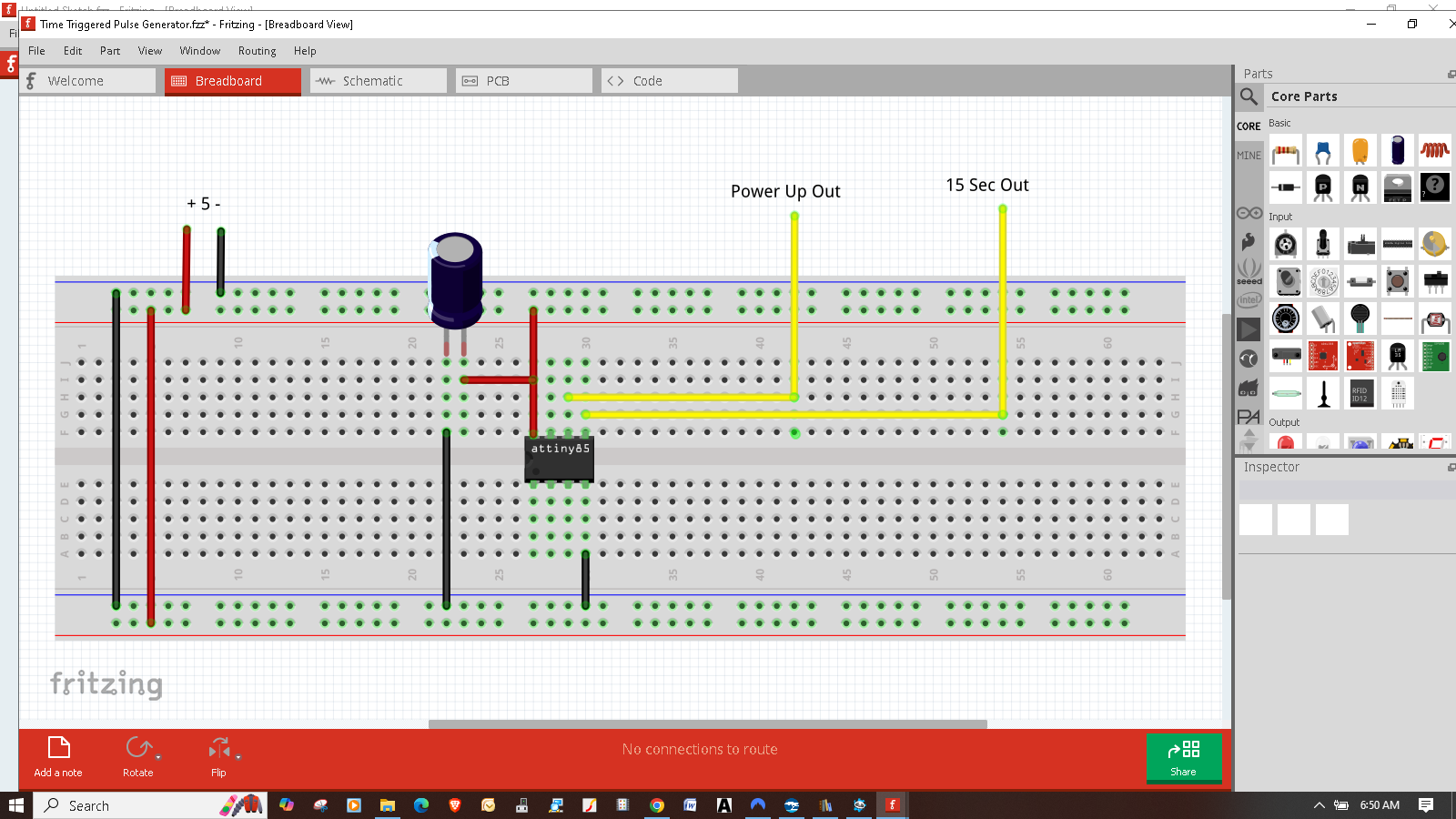The width and height of the screenshot is (1456, 819).
Task: Open the SparkFun parts bin
Action: click(1249, 242)
